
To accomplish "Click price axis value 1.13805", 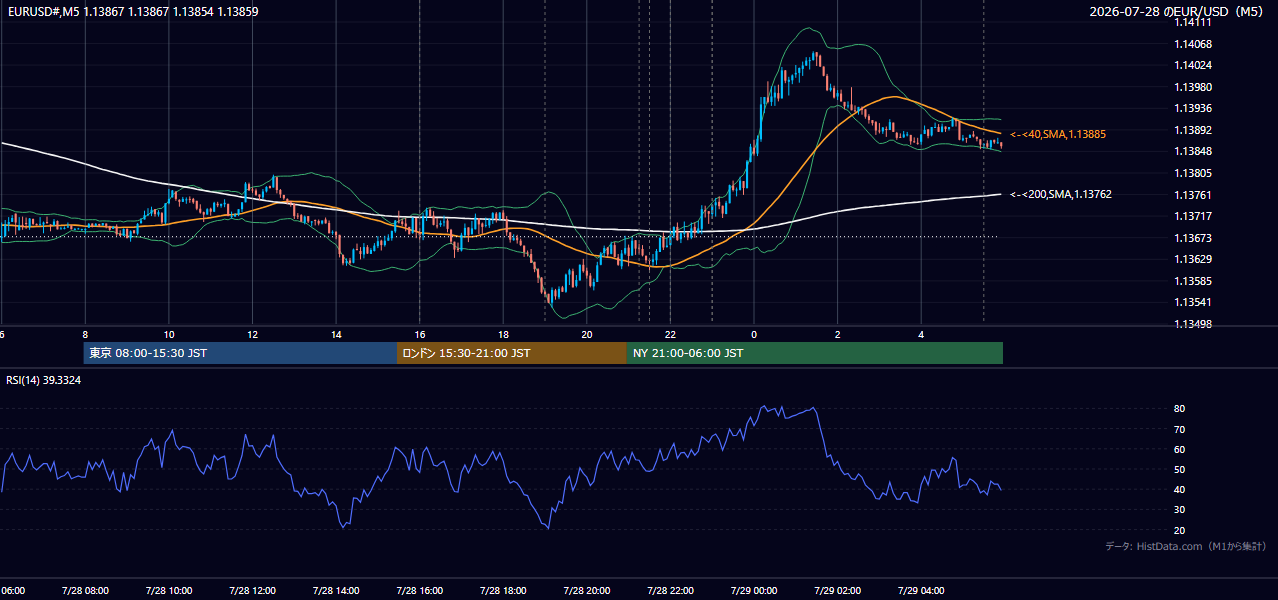I will (1194, 173).
